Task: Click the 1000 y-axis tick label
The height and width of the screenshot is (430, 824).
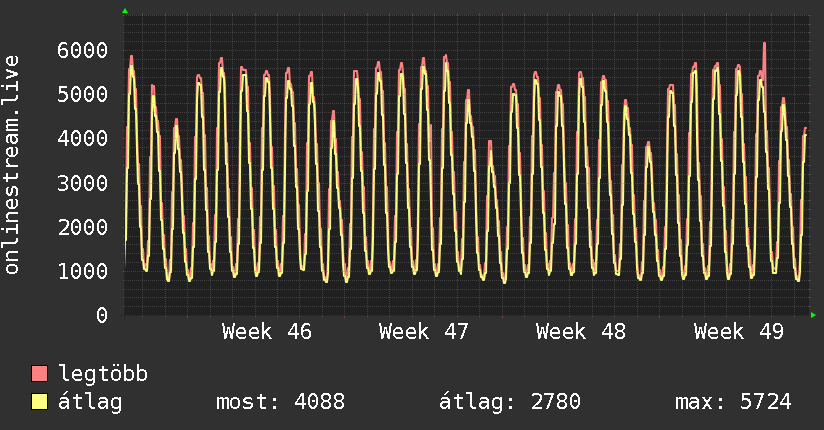Action: pos(83,271)
